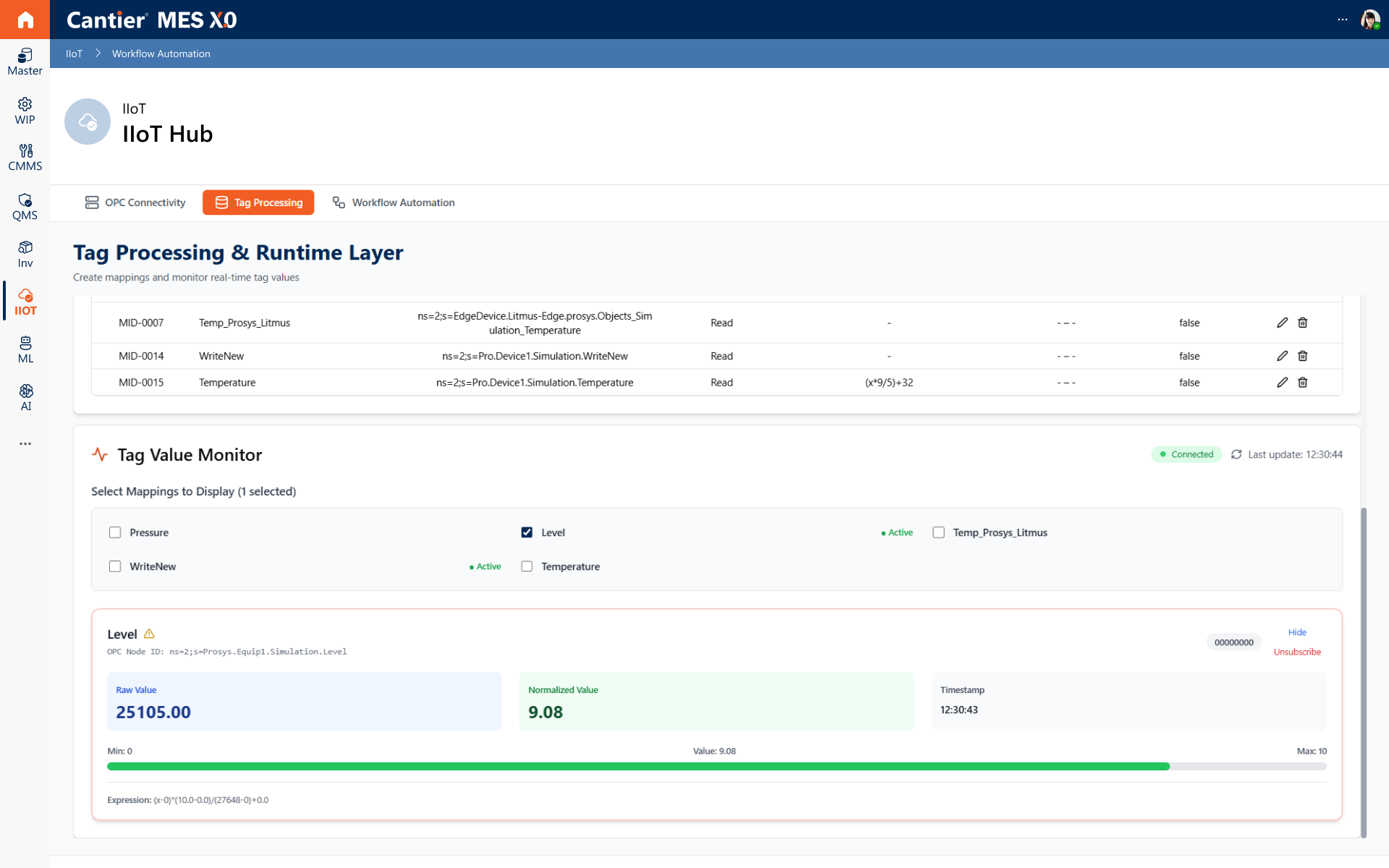1389x868 pixels.
Task: Delete mapping MID-0014 WriteNew
Action: (x=1302, y=356)
